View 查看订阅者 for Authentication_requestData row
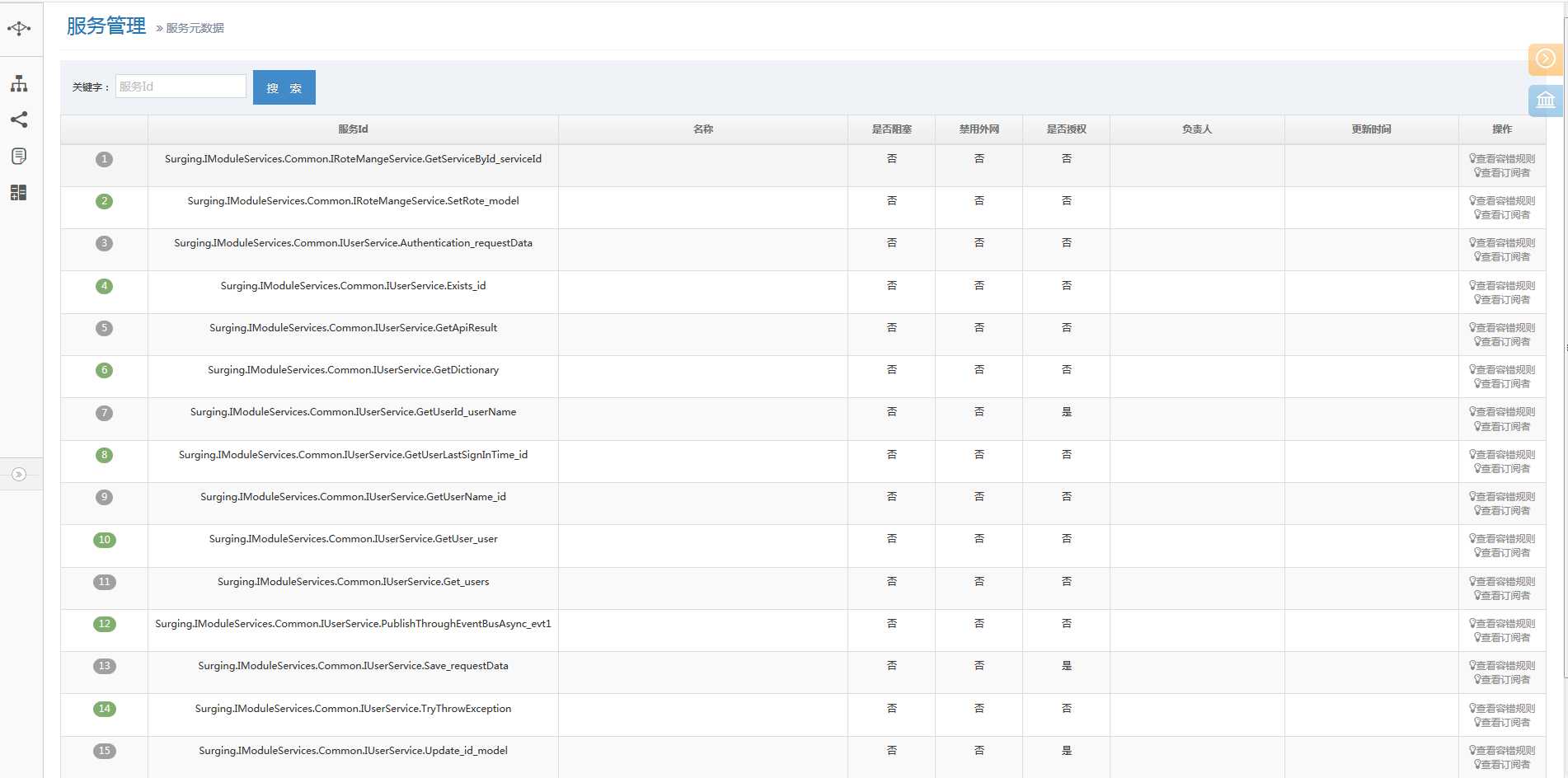Image resolution: width=1568 pixels, height=778 pixels. click(x=1502, y=257)
